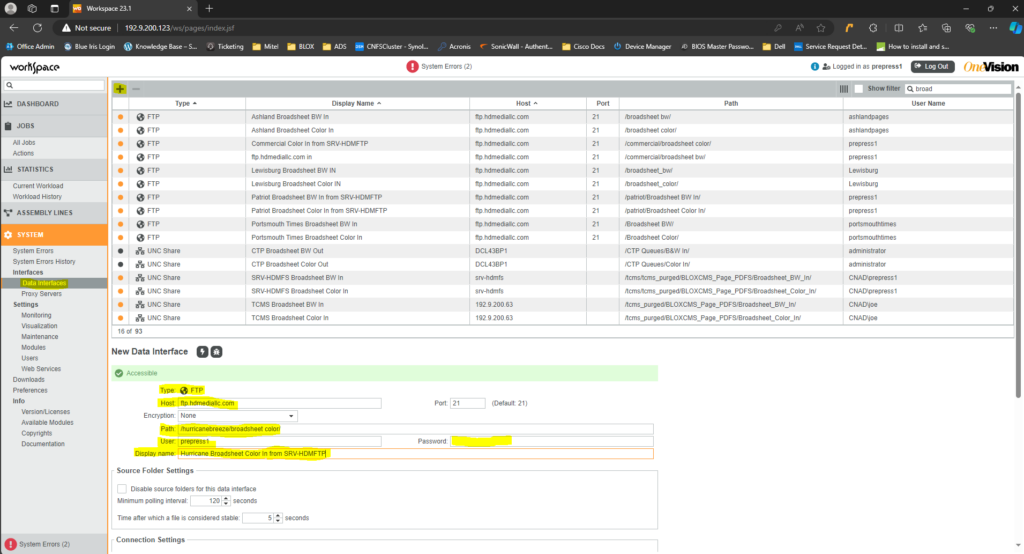Toggle the Show filter checkbox
This screenshot has height=554, width=1024.
(x=858, y=89)
